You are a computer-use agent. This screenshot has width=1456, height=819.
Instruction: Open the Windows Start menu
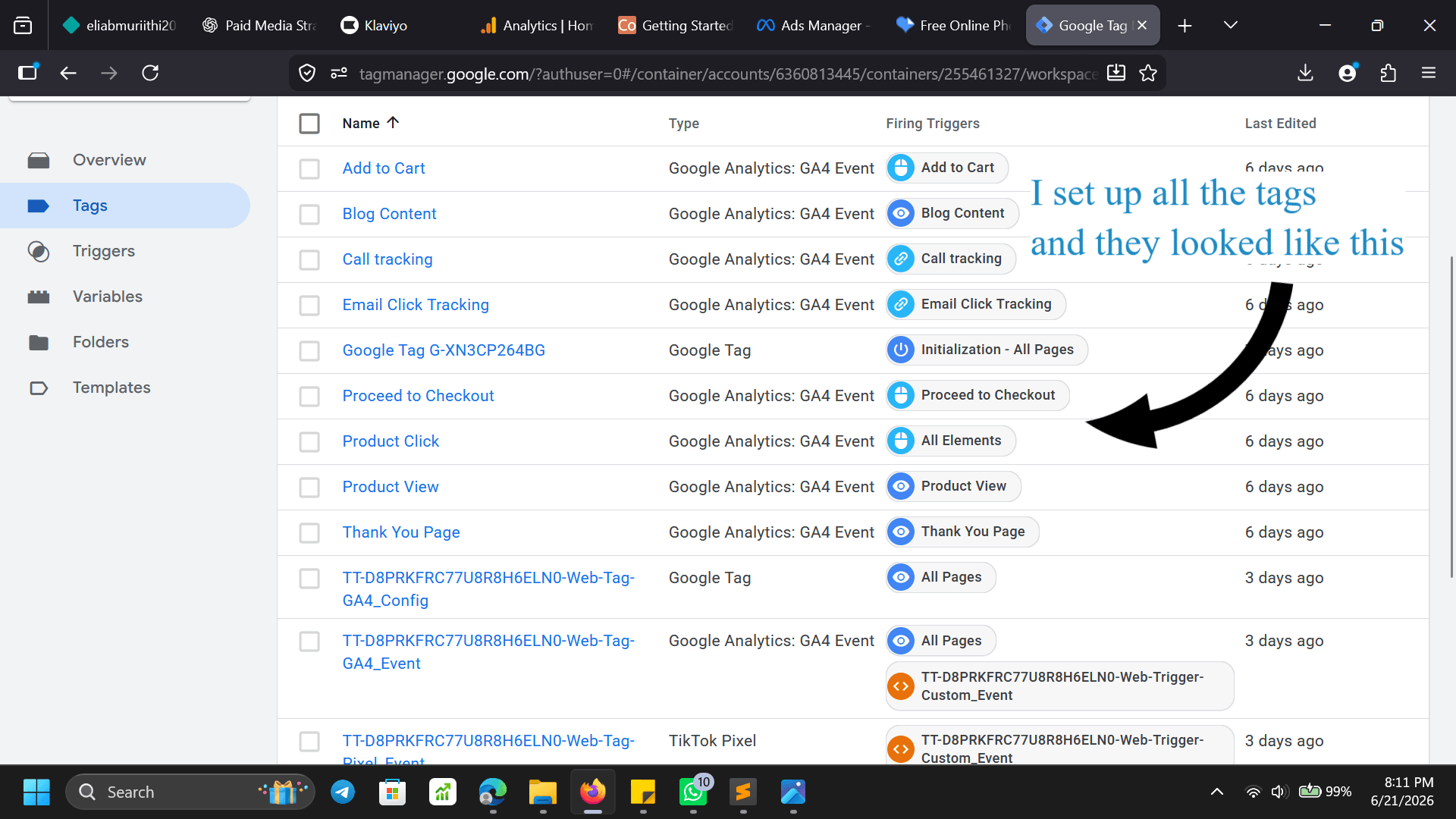click(x=36, y=792)
